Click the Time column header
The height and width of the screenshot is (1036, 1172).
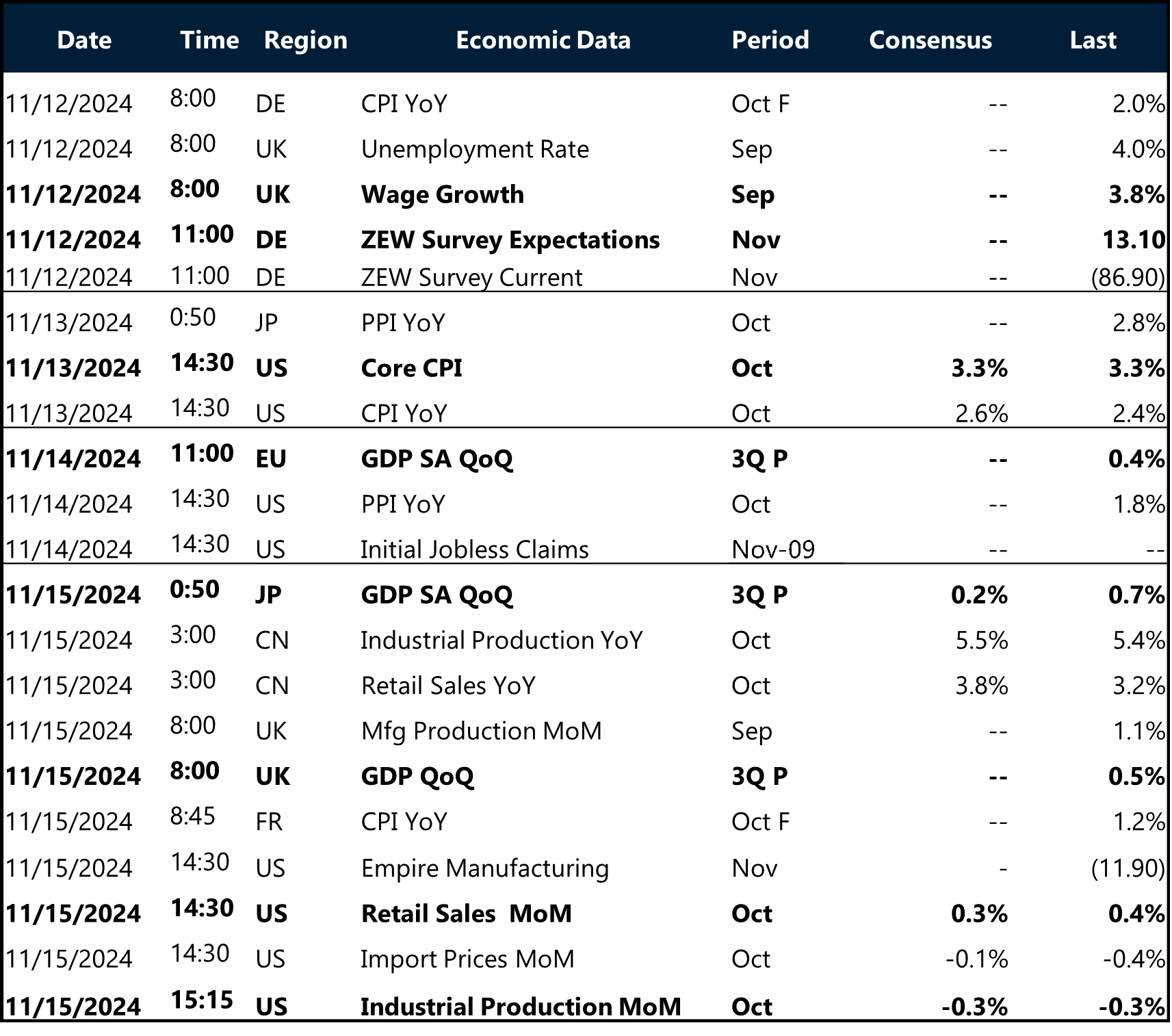coord(209,40)
